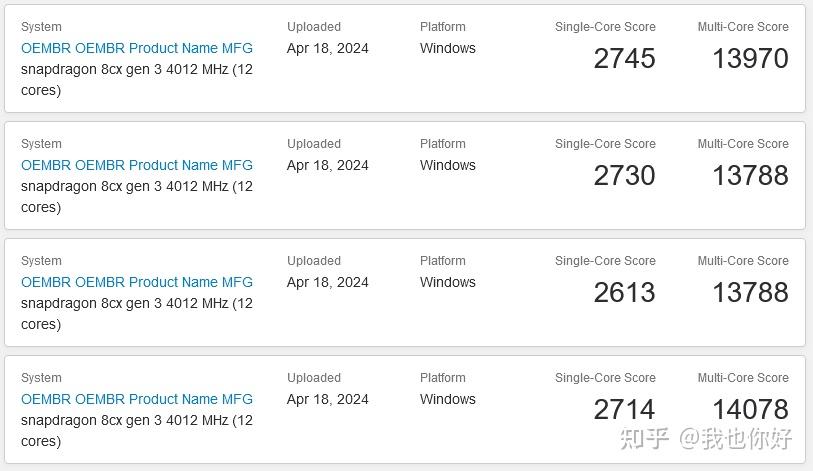Click the Multi-Core Score label above 14078
Image resolution: width=813 pixels, height=471 pixels.
(743, 378)
